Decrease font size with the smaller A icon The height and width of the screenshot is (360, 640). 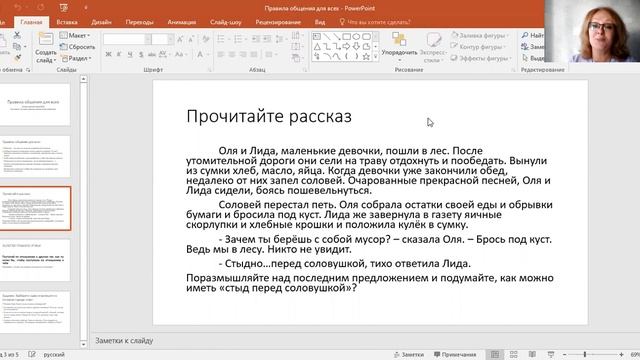coord(191,39)
